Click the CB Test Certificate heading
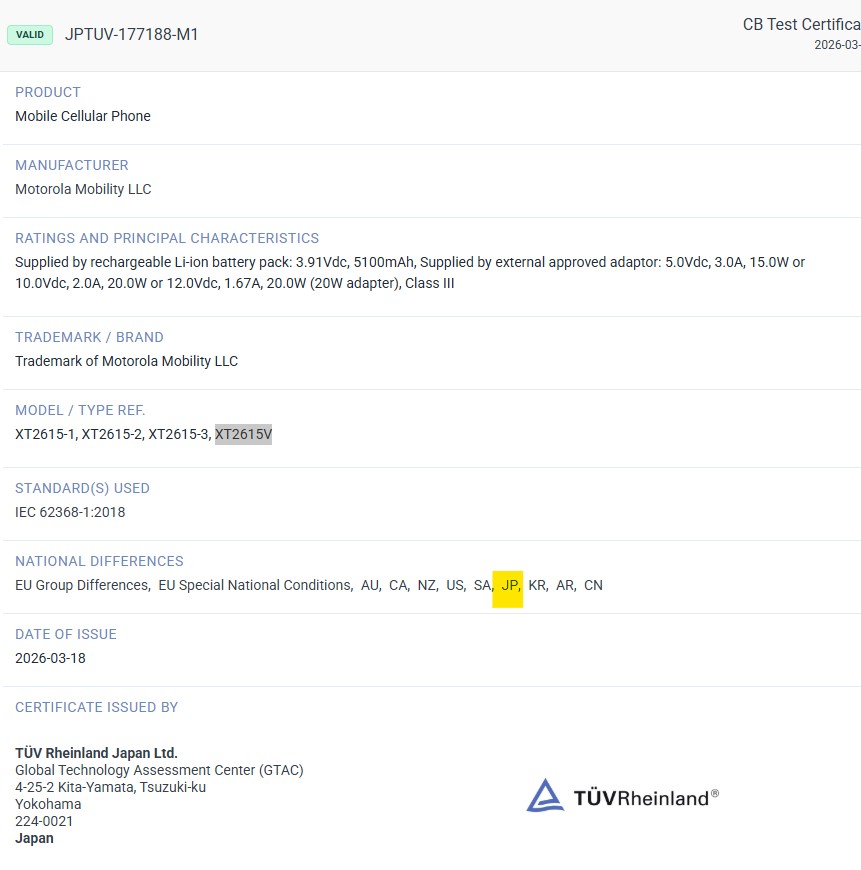The height and width of the screenshot is (870, 861). [x=800, y=25]
